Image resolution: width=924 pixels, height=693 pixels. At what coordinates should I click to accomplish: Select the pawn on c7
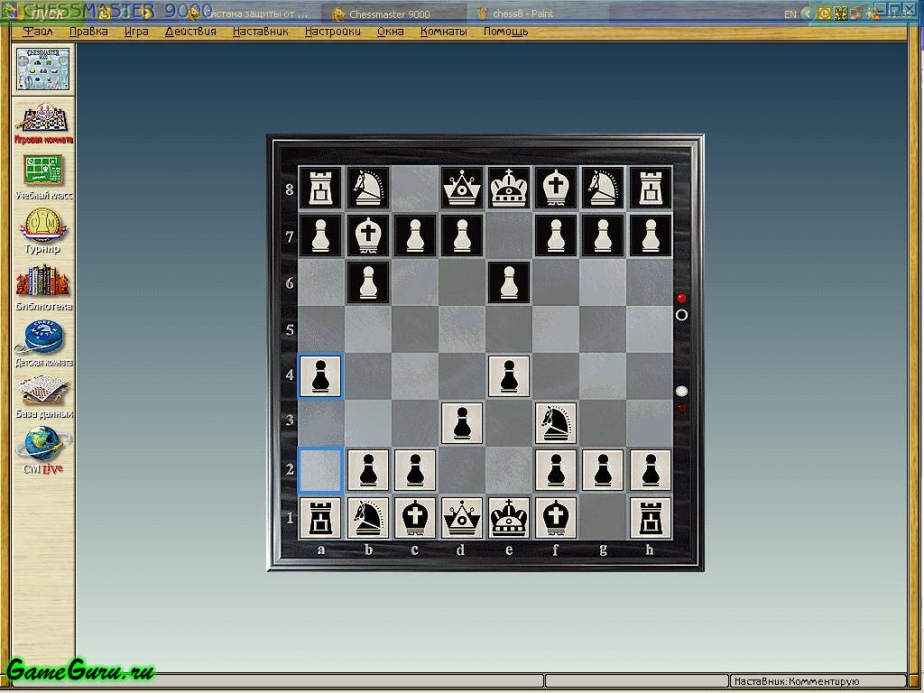coord(415,235)
